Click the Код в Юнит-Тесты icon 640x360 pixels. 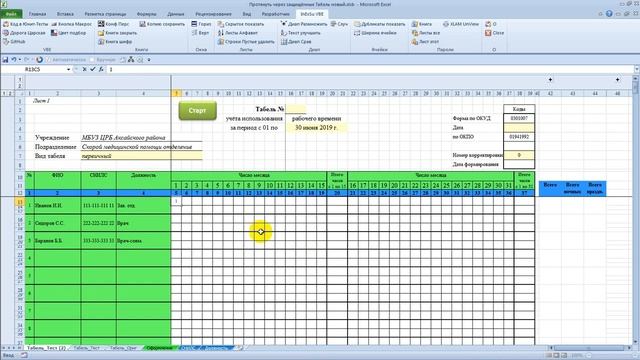click(6, 24)
